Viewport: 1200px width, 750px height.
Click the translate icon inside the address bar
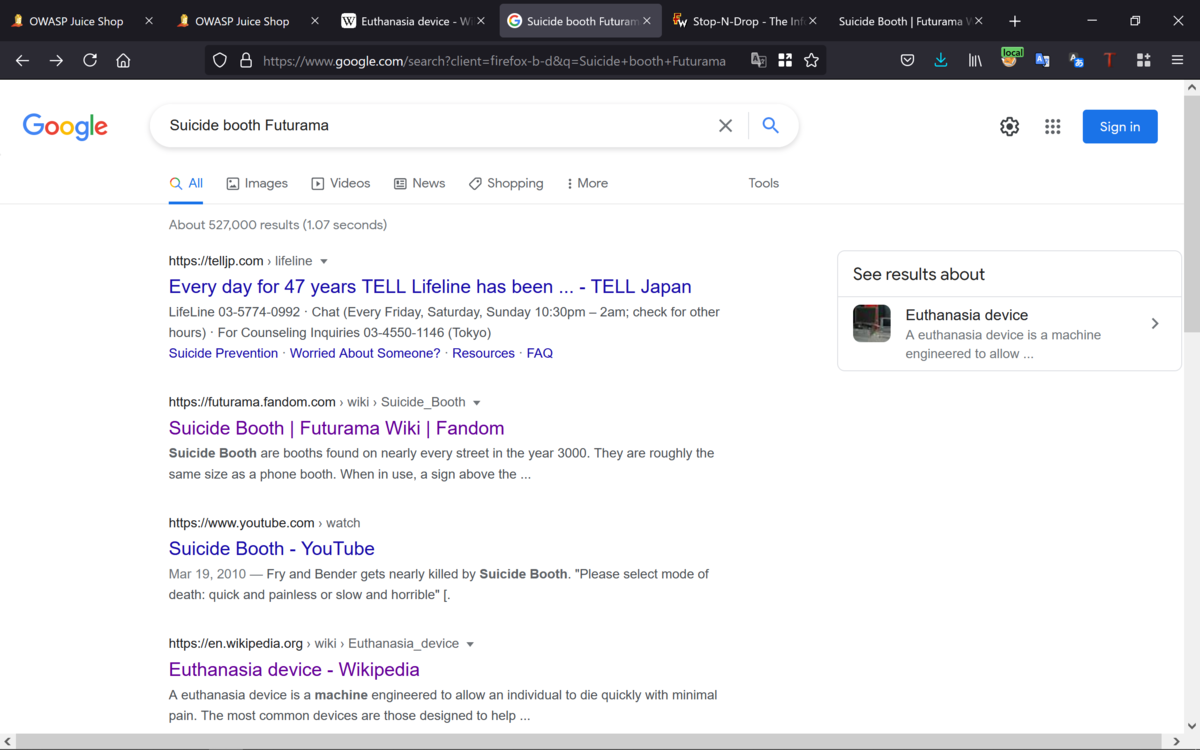pyautogui.click(x=759, y=61)
